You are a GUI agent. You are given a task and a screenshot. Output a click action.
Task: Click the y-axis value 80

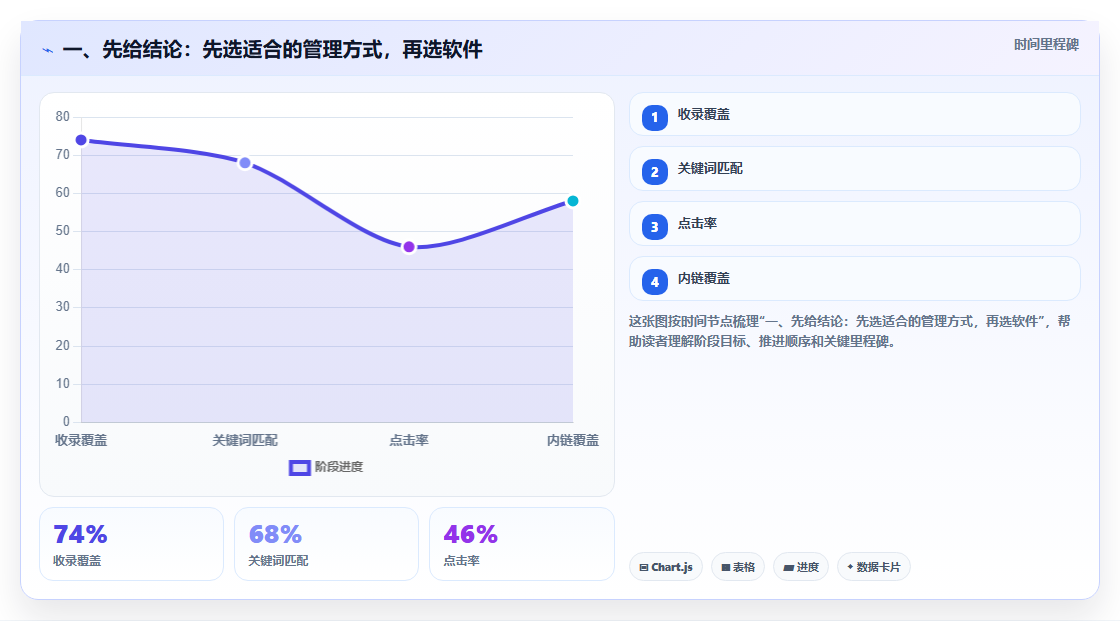click(63, 116)
